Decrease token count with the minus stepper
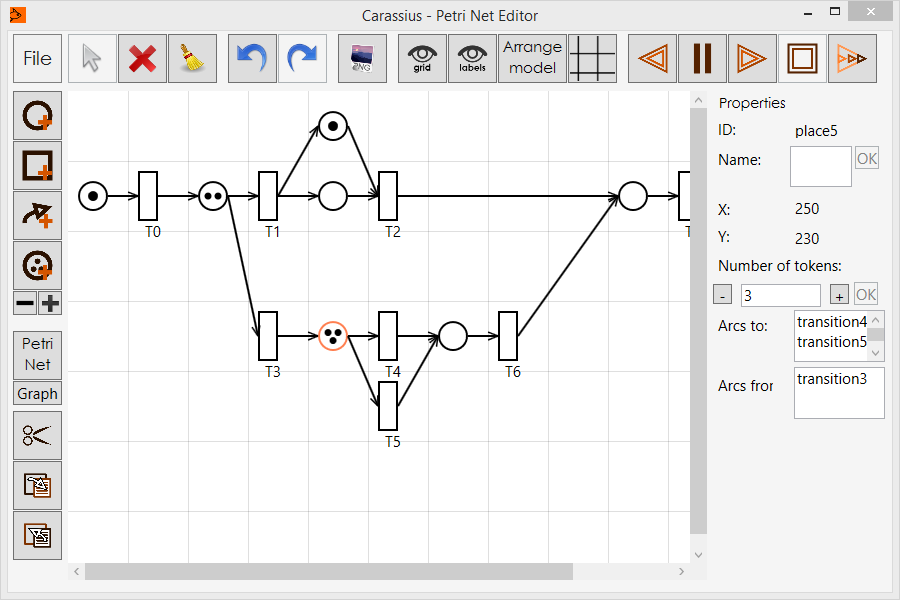 click(722, 295)
